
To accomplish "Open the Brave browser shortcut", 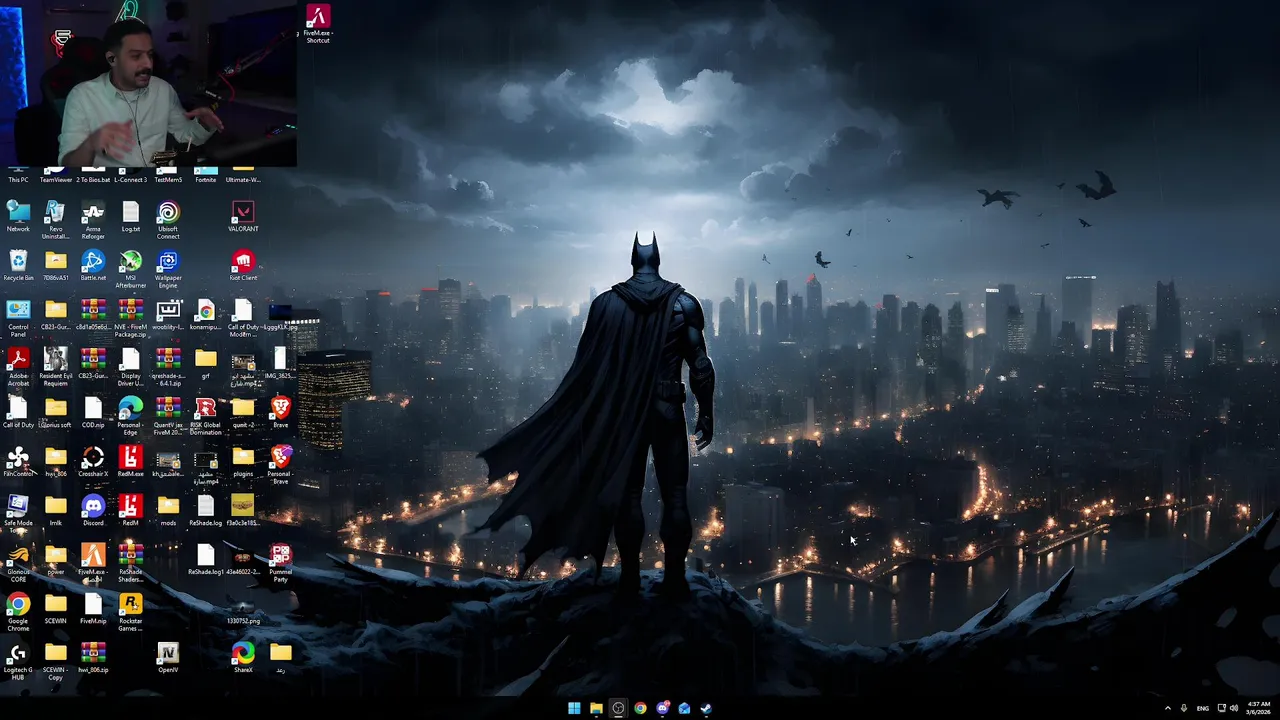I will [281, 412].
